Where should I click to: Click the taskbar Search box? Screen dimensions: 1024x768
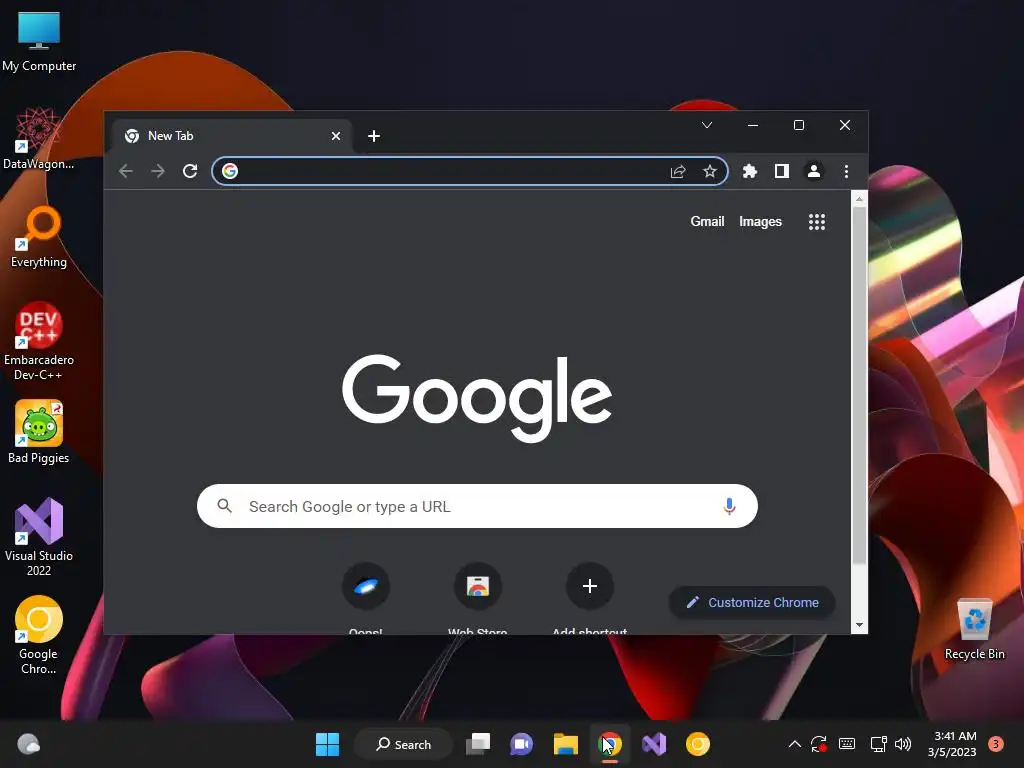pyautogui.click(x=403, y=744)
